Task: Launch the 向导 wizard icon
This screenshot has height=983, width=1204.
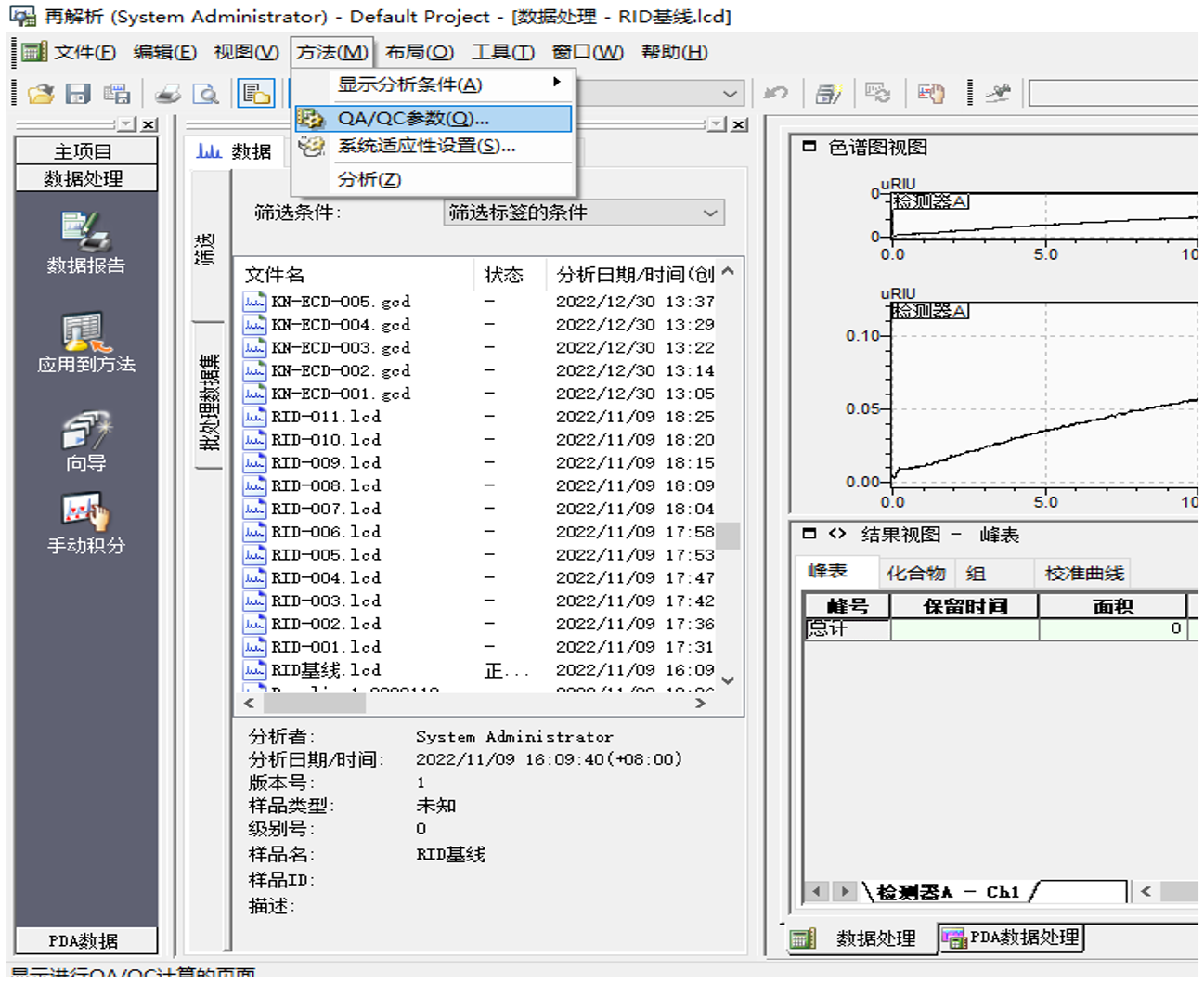Action: pos(85,432)
